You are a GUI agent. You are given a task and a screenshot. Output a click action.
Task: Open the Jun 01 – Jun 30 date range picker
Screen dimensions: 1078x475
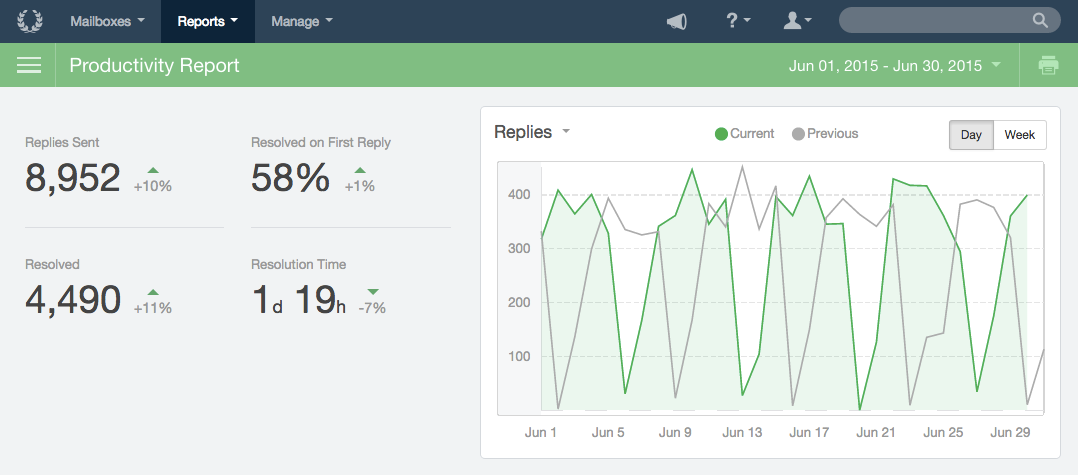click(x=894, y=66)
